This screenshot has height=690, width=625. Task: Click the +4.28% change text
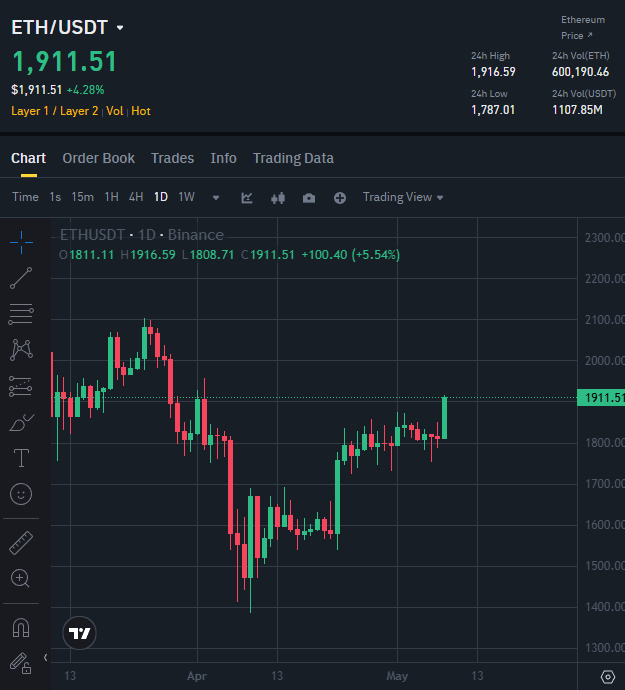tap(85, 90)
